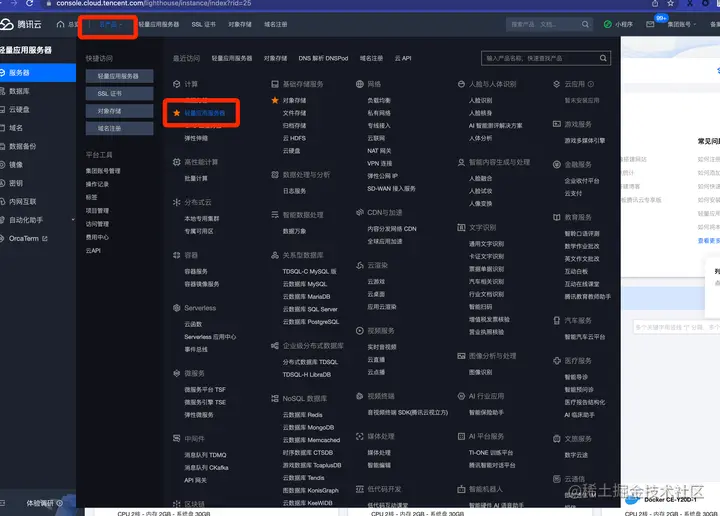Viewport: 720px width, 516px height.
Task: Click the magnifier in product search box
Action: tap(603, 58)
